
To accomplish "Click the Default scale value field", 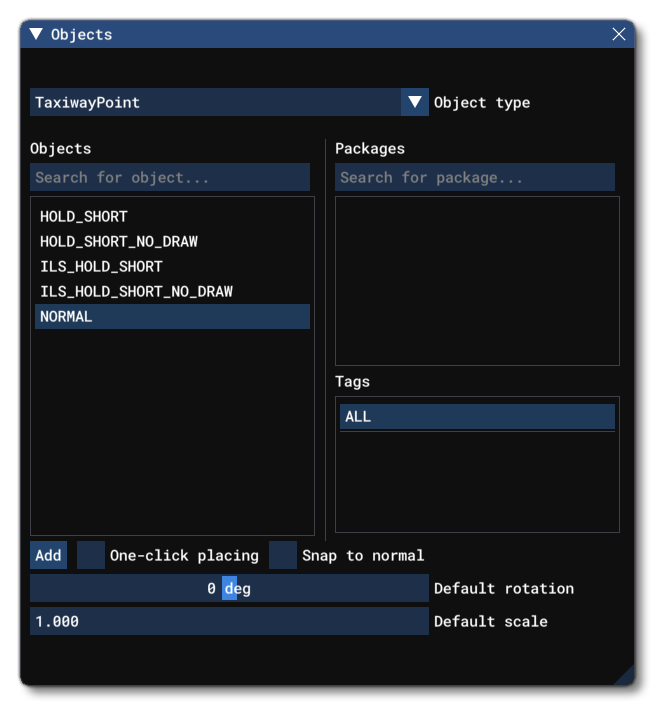I will [229, 621].
